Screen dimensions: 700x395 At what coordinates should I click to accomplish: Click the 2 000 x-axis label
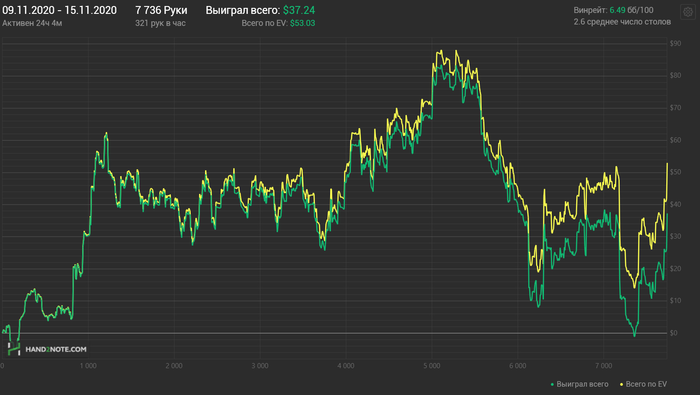pyautogui.click(x=174, y=366)
